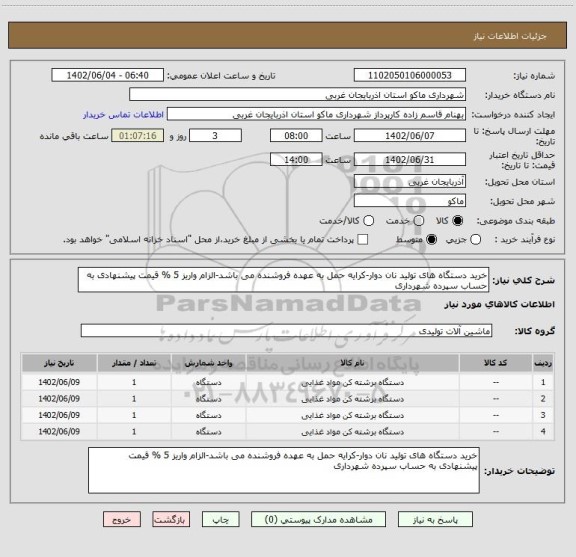This screenshot has width=576, height=557.
Task: Click the response deadline date 1402/06/07
Action: pyautogui.click(x=410, y=136)
